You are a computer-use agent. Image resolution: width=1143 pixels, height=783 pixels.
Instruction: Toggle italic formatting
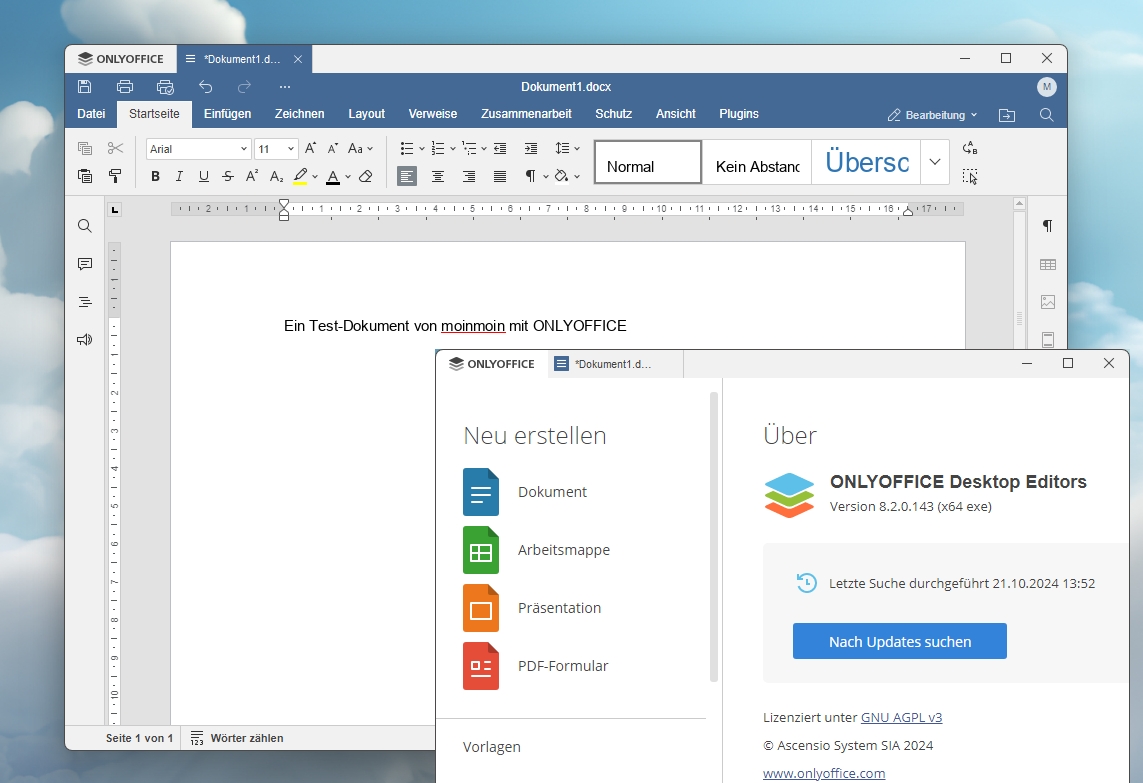(179, 176)
